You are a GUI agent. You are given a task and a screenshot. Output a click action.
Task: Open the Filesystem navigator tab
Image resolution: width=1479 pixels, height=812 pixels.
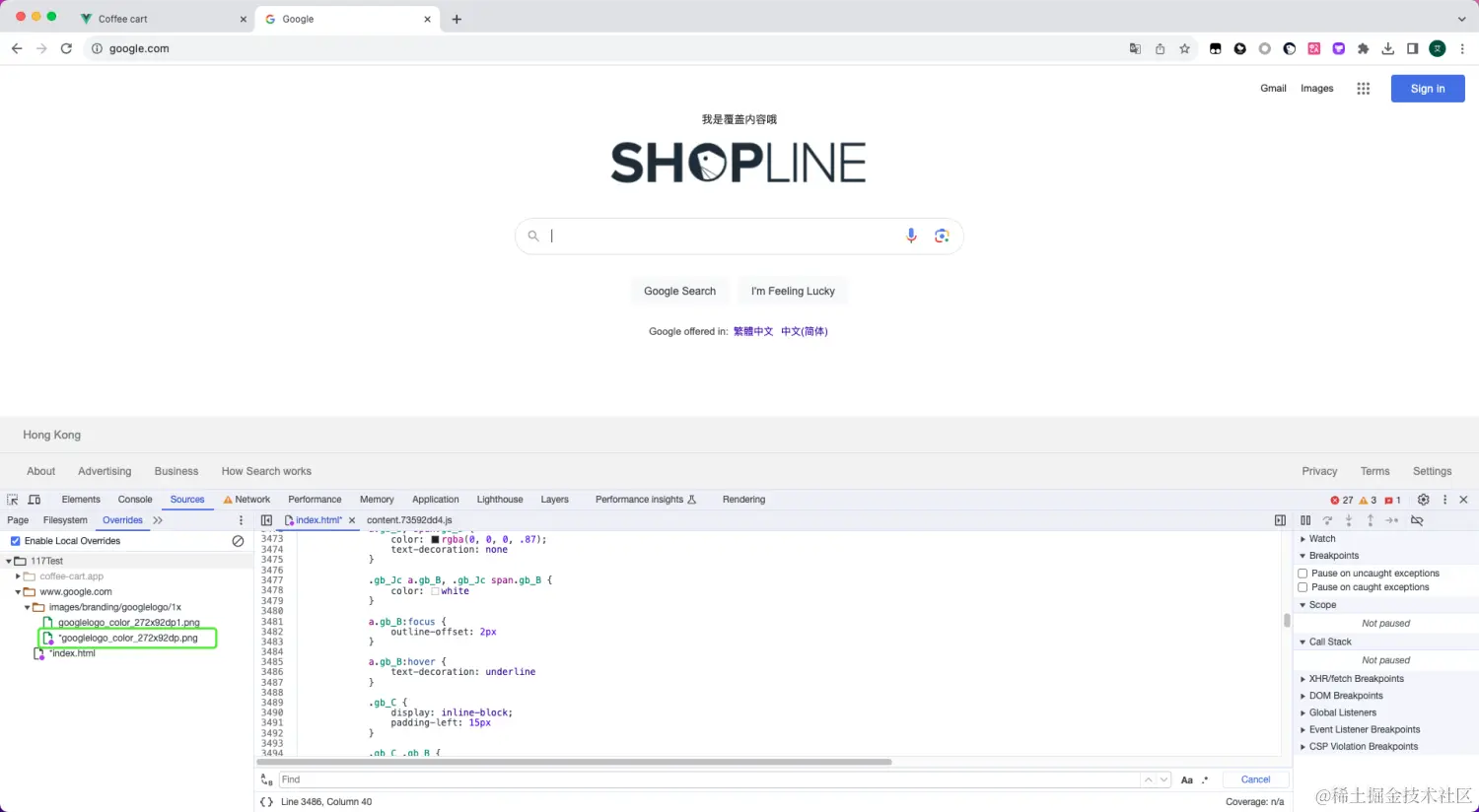[65, 520]
